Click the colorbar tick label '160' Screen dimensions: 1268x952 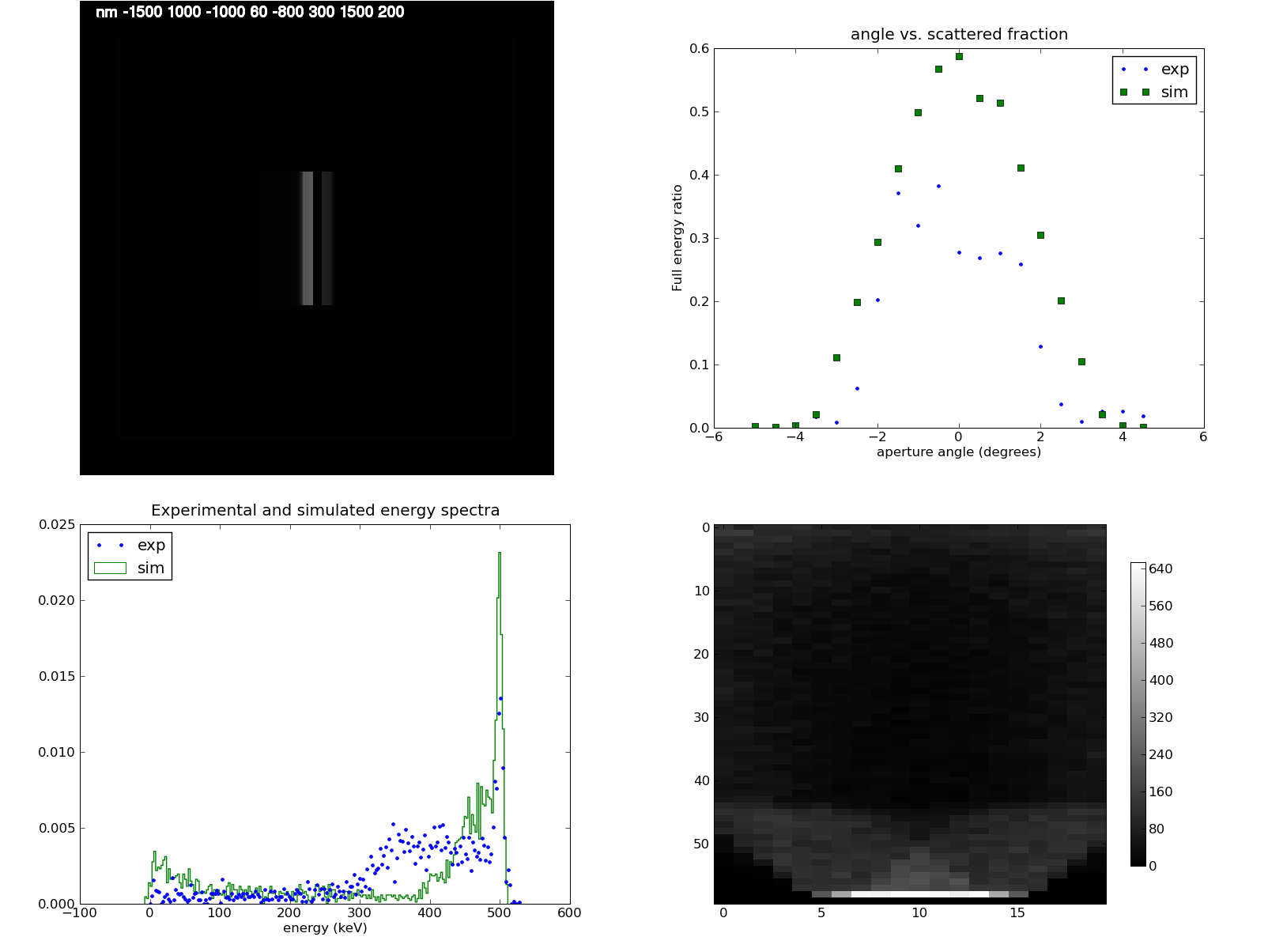[x=1160, y=791]
